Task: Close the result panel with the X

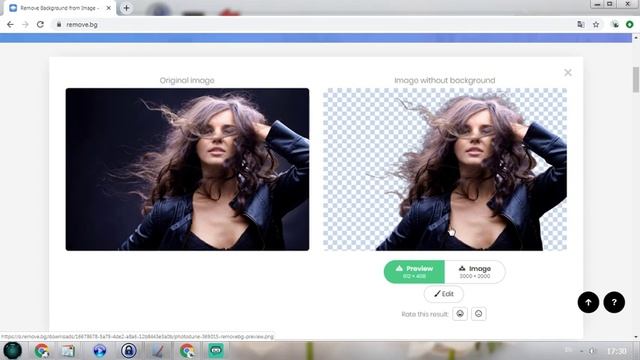Action: point(568,73)
